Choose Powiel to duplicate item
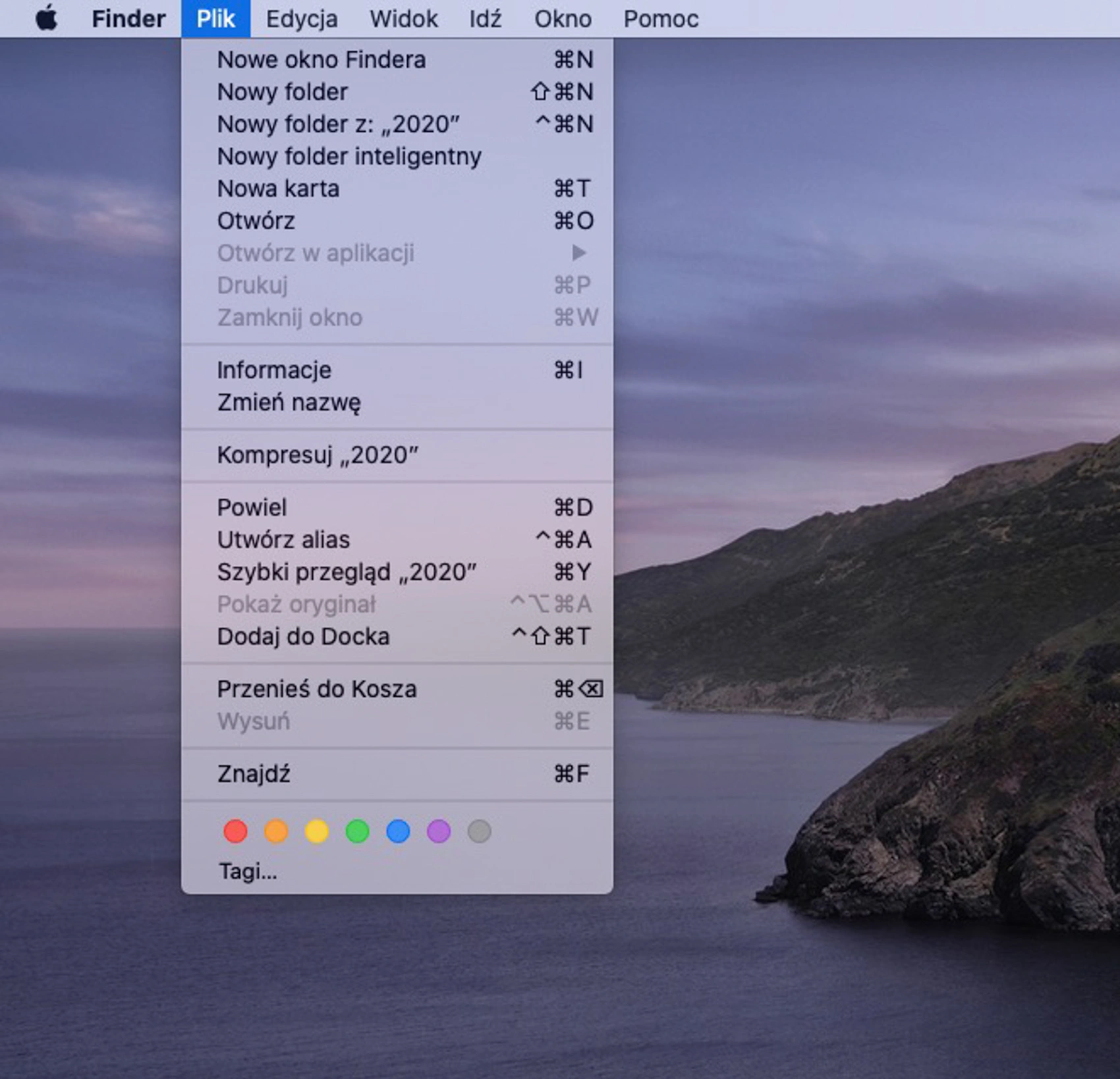 [x=397, y=508]
